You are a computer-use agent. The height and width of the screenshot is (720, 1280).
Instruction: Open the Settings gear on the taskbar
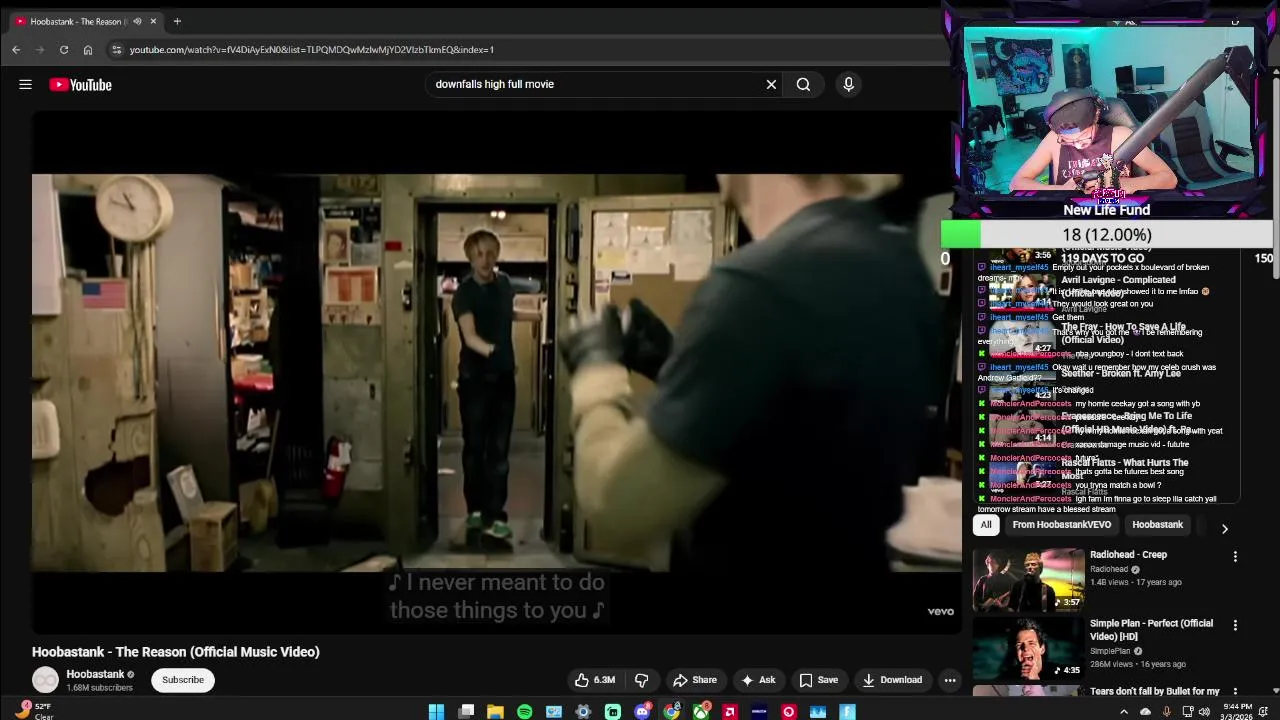(583, 712)
